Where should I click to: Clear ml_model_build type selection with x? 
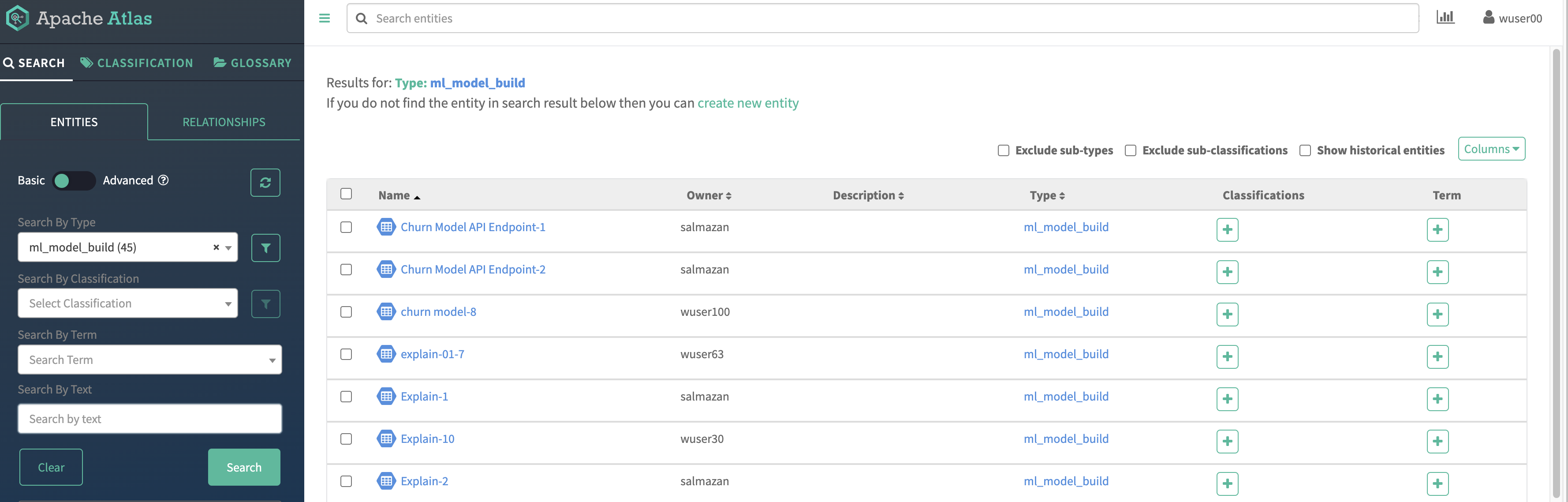[x=216, y=247]
